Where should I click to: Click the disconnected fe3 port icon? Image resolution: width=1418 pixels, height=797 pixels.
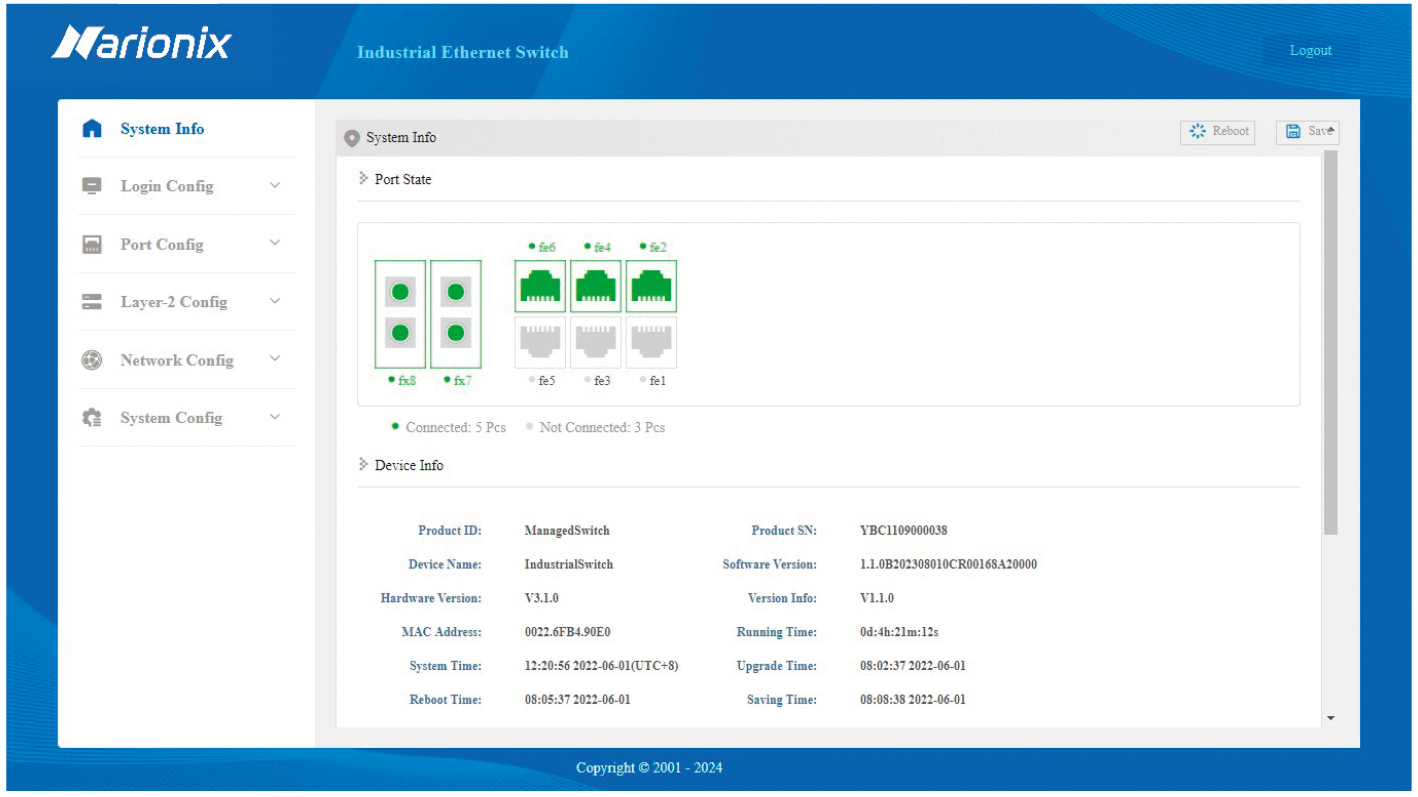point(596,342)
